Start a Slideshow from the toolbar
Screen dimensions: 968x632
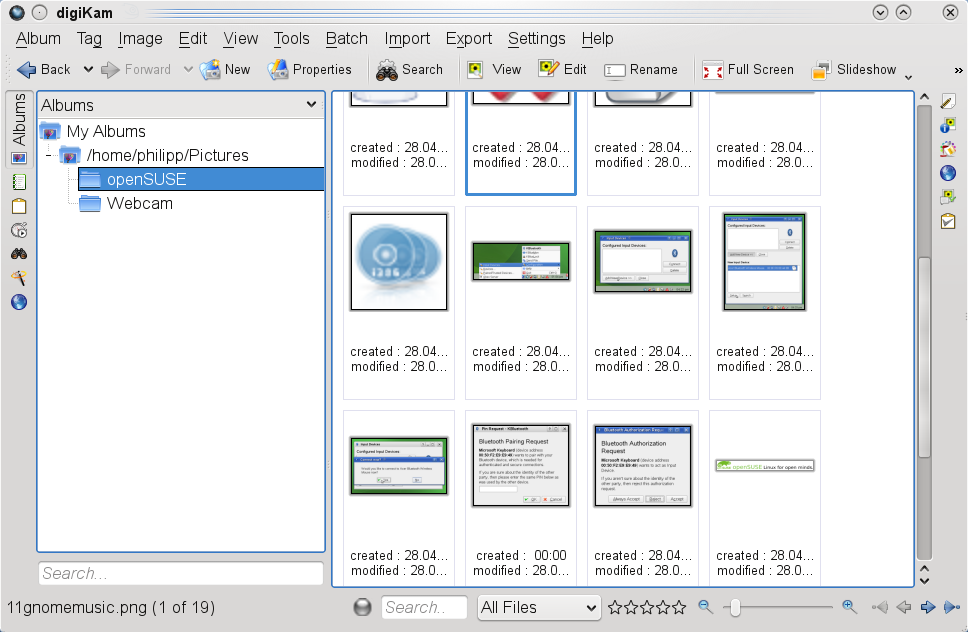(857, 70)
